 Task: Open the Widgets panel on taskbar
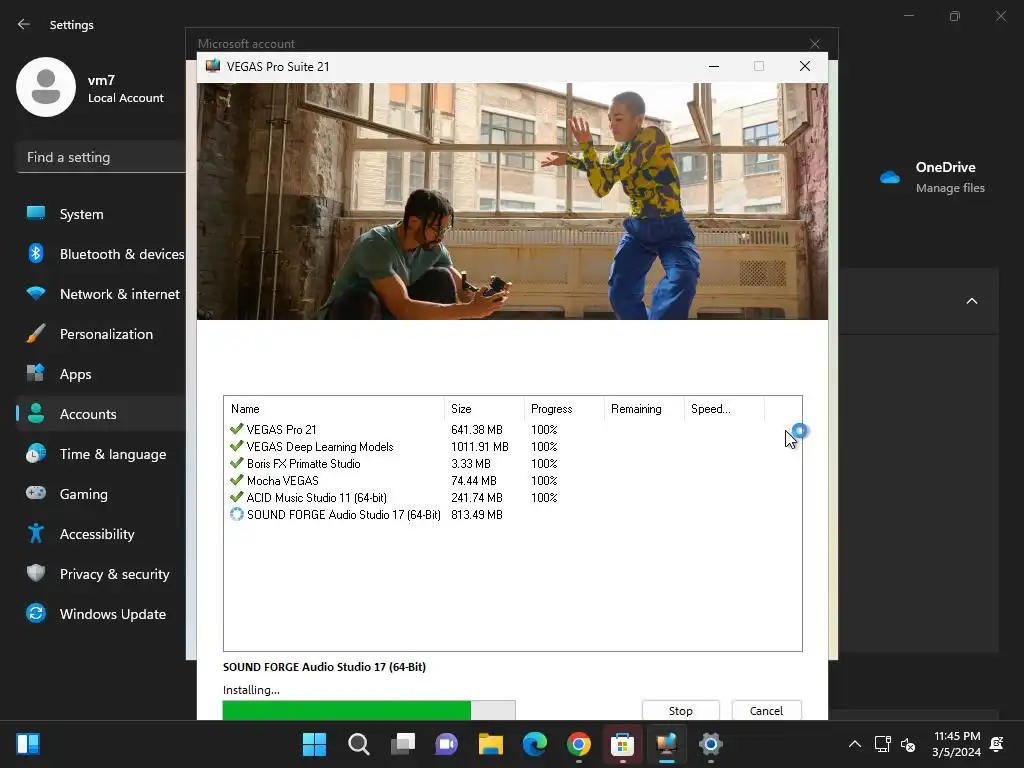28,744
